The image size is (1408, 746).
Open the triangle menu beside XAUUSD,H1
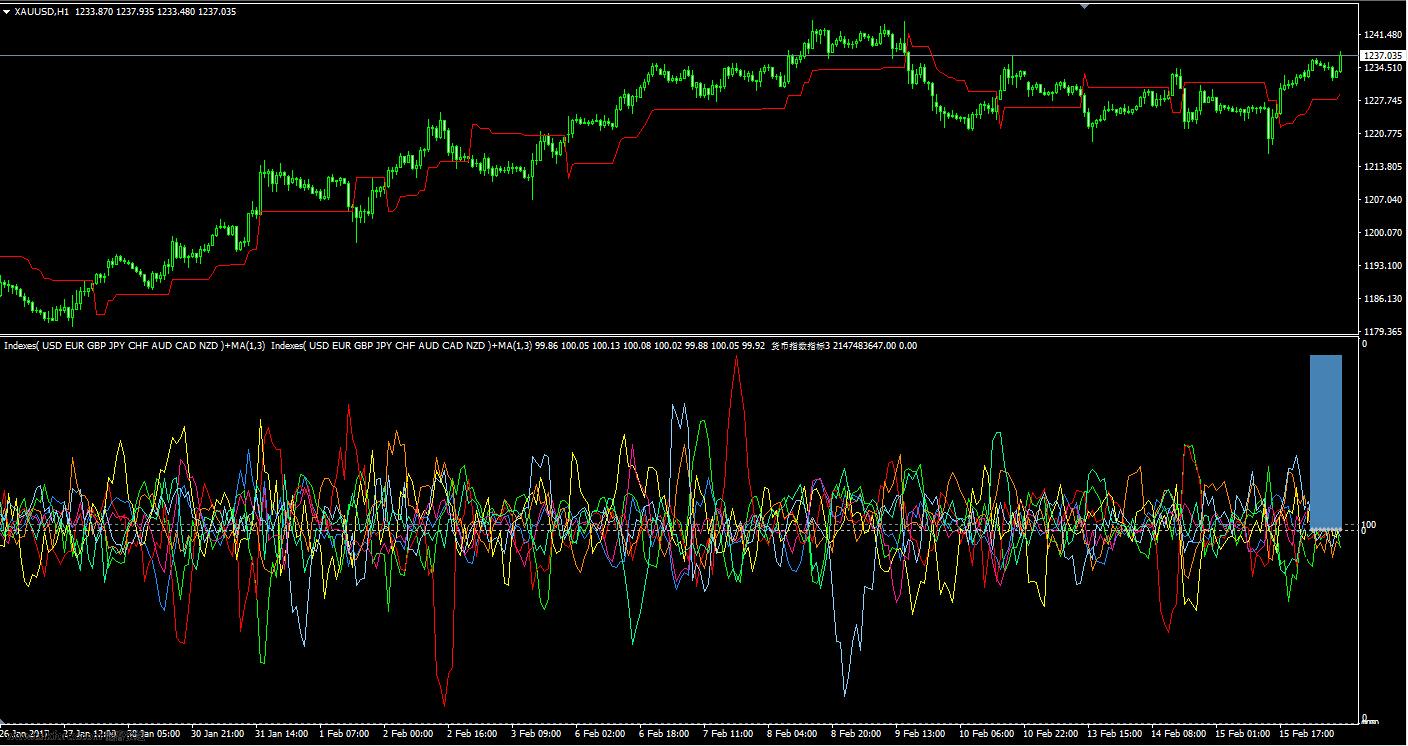point(6,12)
